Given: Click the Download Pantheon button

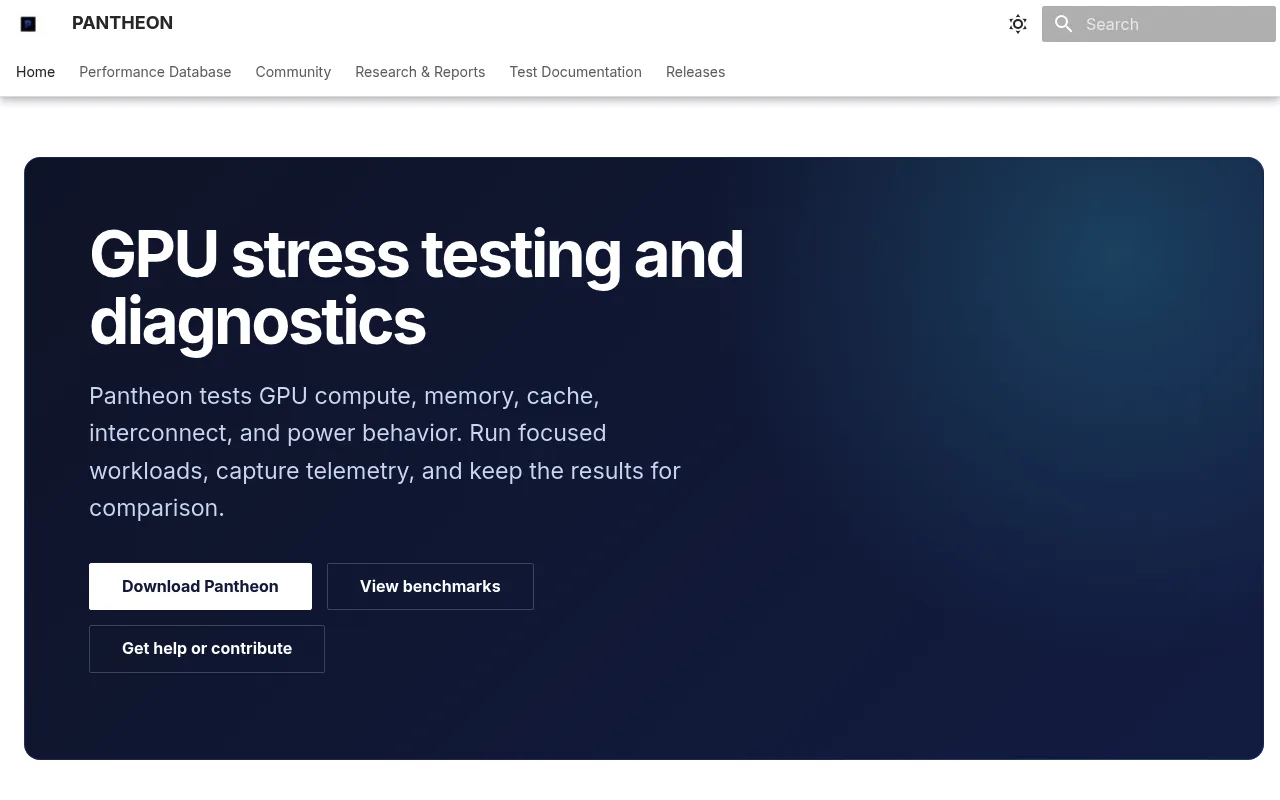Looking at the screenshot, I should [x=200, y=586].
